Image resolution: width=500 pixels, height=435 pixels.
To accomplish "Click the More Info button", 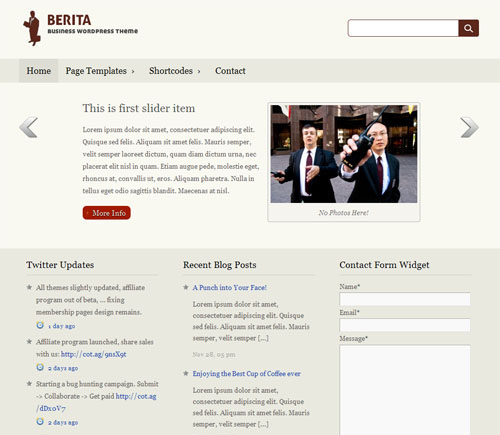I will [107, 213].
